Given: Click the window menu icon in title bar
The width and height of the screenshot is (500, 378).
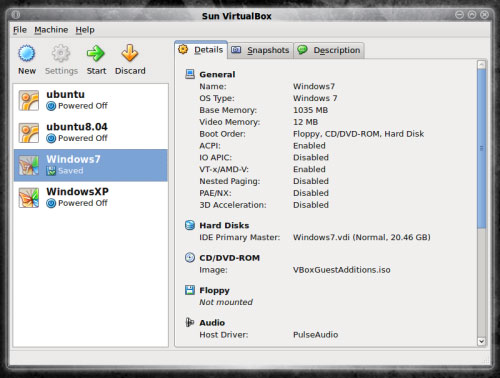Looking at the screenshot, I should [x=16, y=15].
